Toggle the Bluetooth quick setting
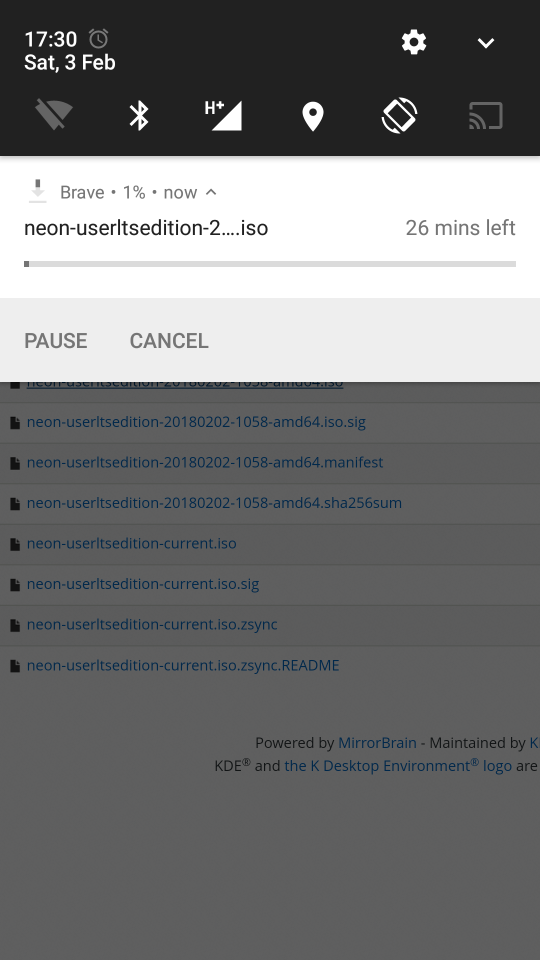 139,115
